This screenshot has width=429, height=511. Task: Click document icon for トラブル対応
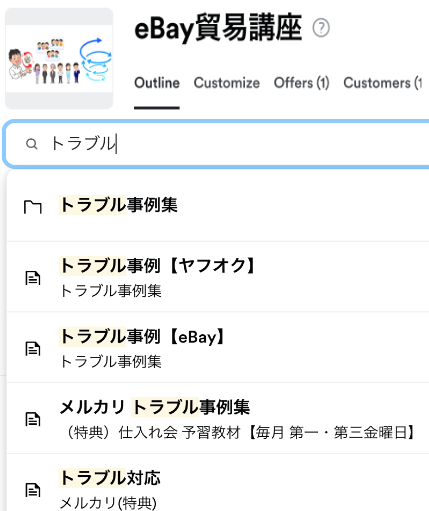tap(33, 490)
